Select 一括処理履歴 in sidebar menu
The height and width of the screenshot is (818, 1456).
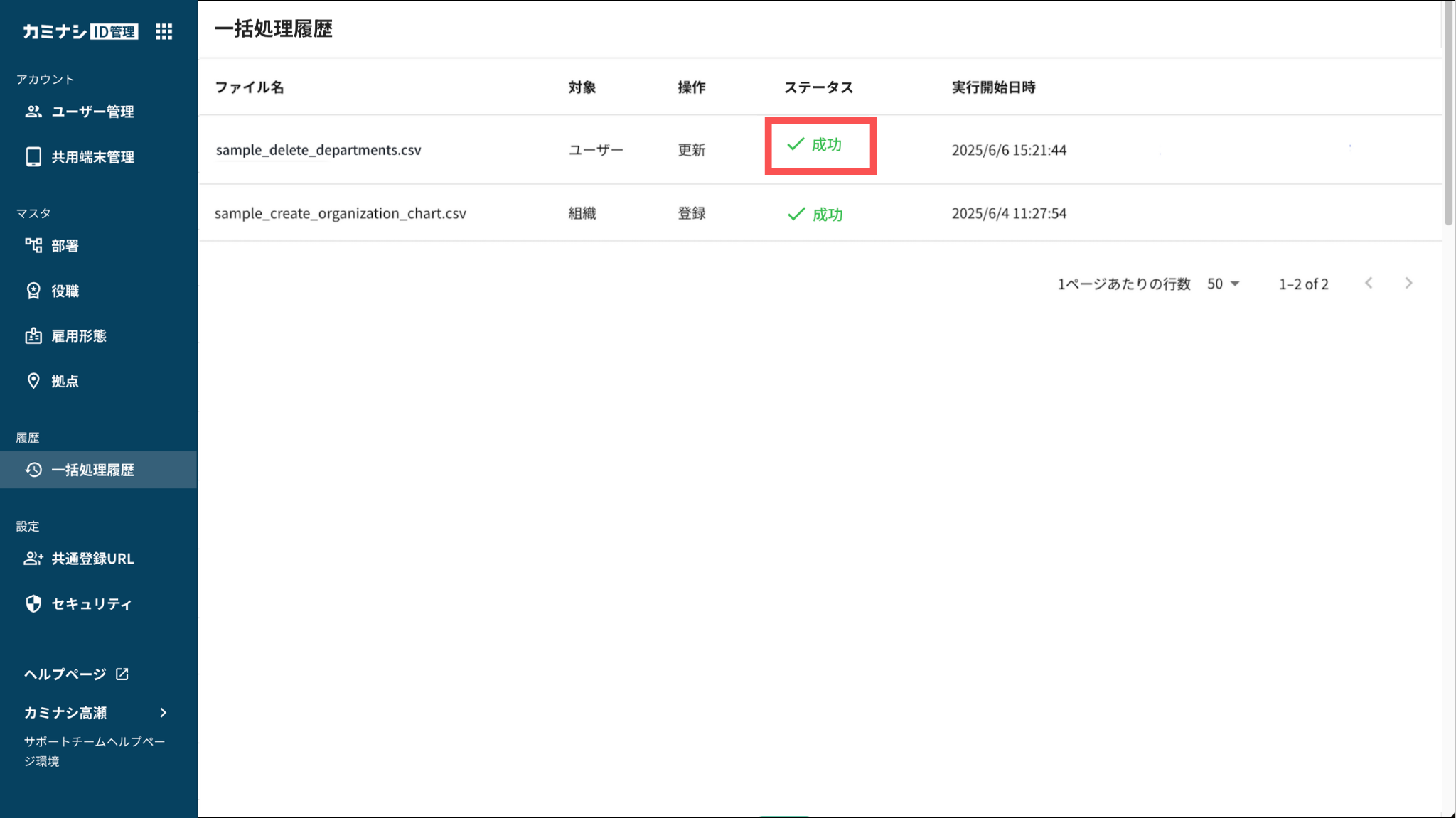[92, 470]
